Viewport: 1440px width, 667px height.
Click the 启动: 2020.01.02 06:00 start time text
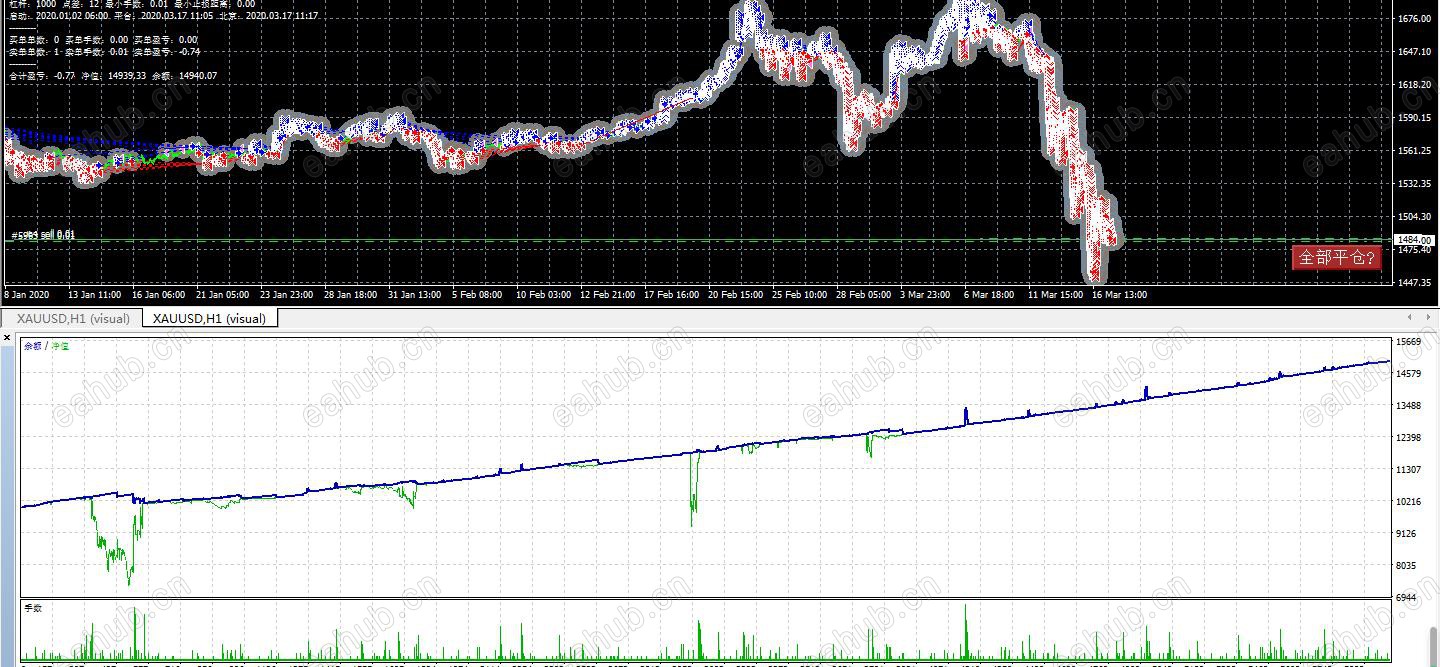[x=58, y=16]
